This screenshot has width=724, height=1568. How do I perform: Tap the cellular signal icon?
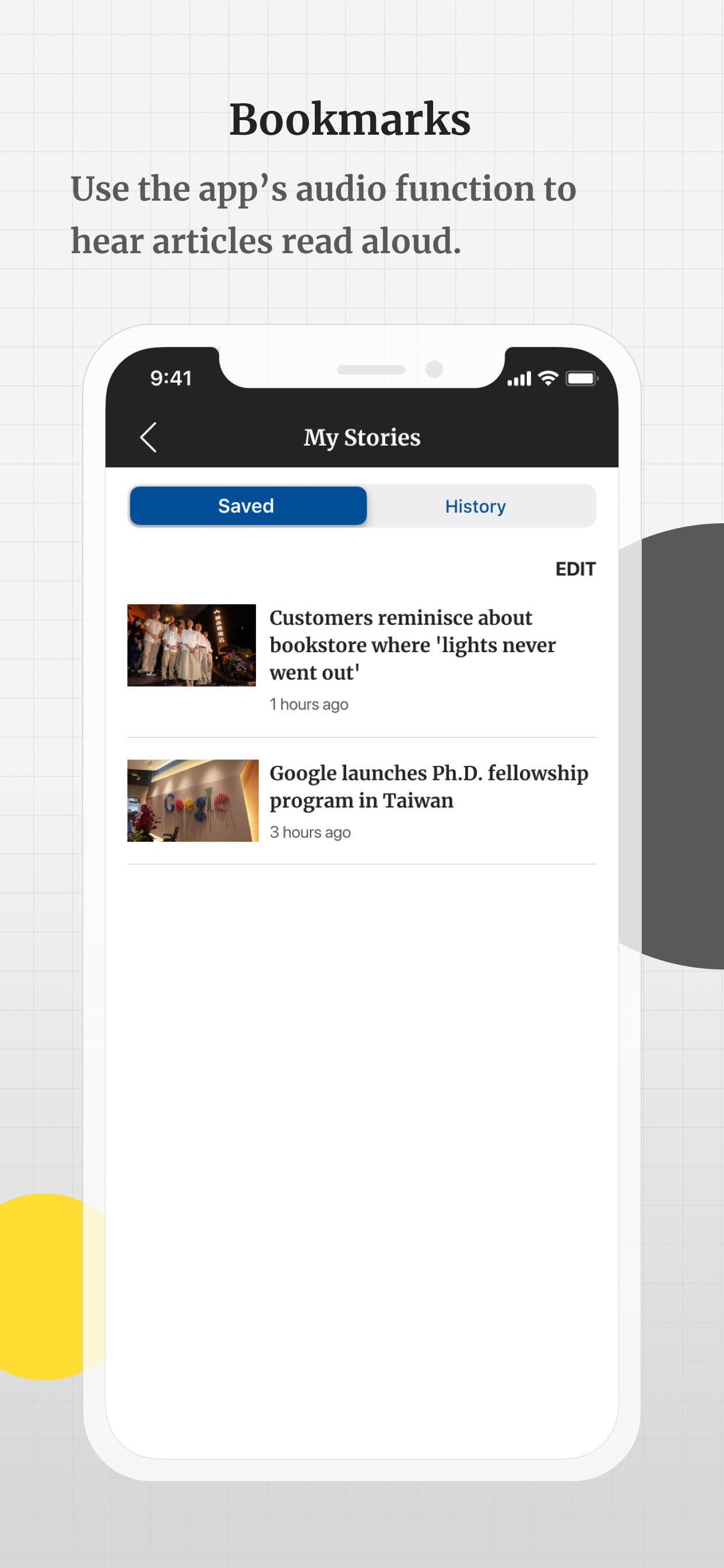(519, 379)
